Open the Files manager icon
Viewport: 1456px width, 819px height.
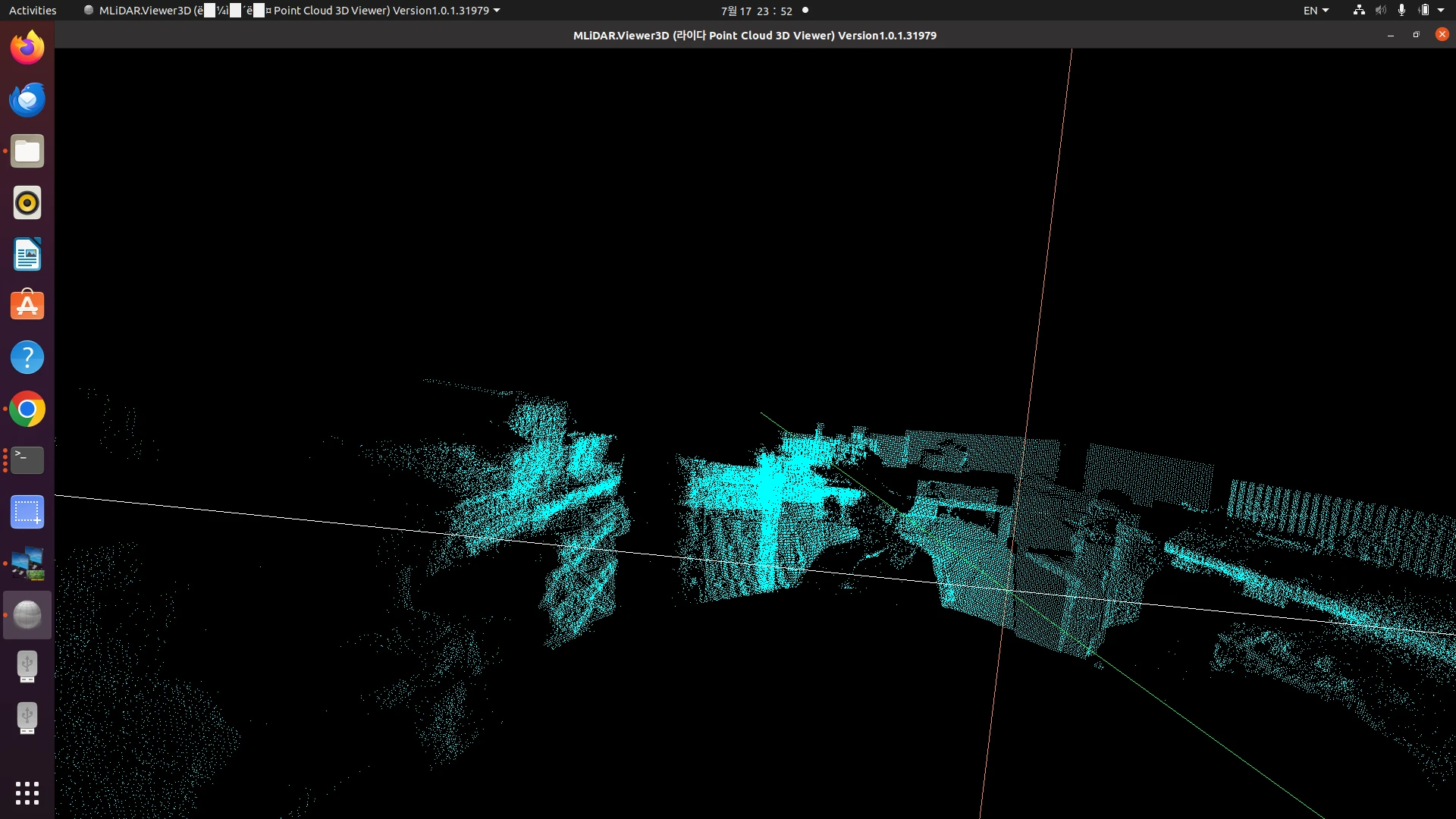[27, 151]
